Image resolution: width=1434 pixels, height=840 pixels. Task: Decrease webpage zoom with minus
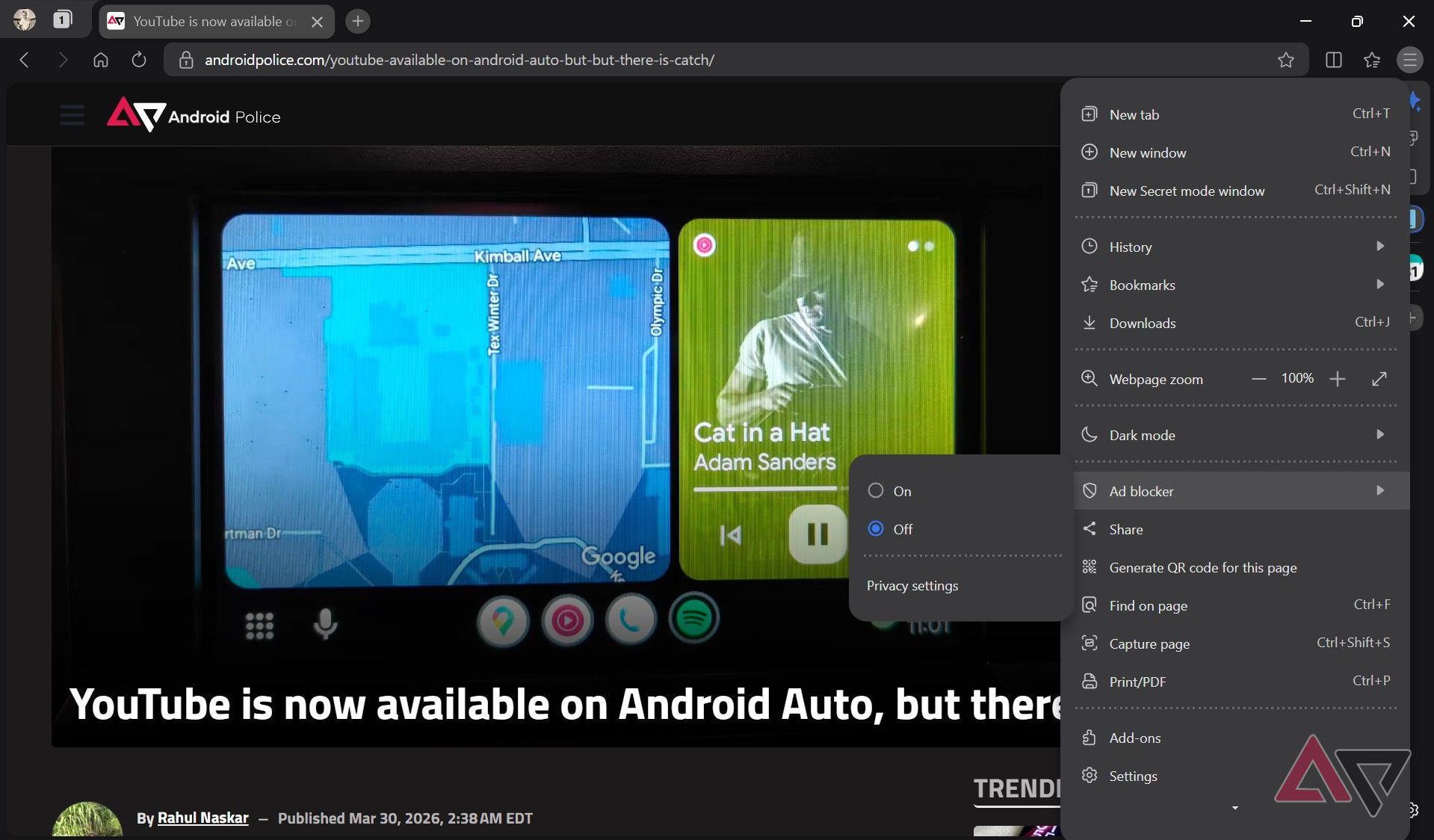coord(1259,379)
